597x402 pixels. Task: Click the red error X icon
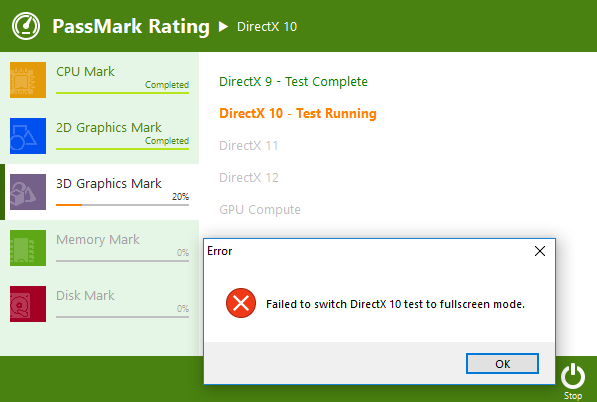[241, 303]
